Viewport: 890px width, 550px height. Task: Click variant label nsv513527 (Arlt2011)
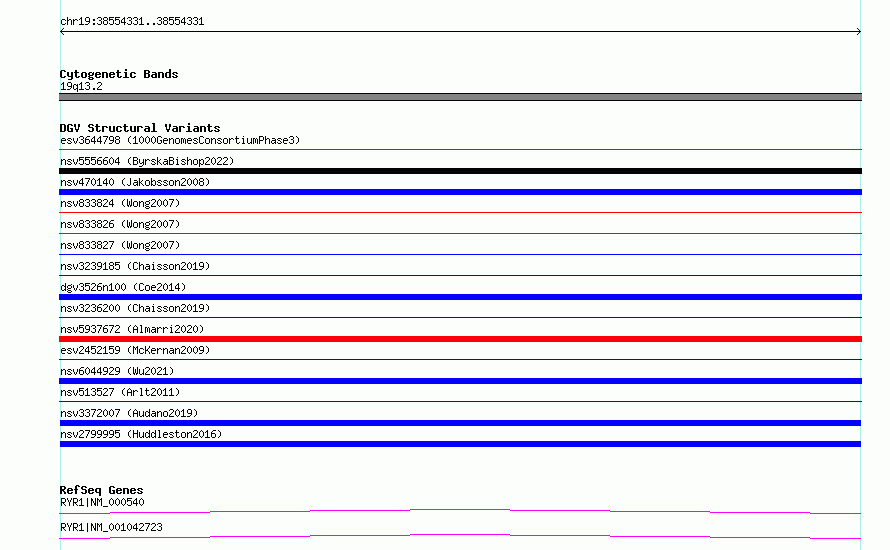(120, 392)
